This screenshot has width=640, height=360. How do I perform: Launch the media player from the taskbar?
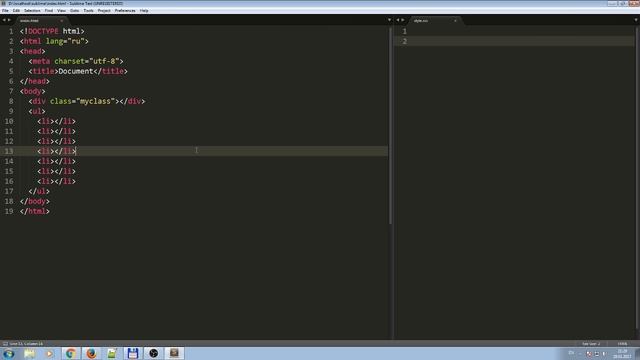[x=49, y=353]
